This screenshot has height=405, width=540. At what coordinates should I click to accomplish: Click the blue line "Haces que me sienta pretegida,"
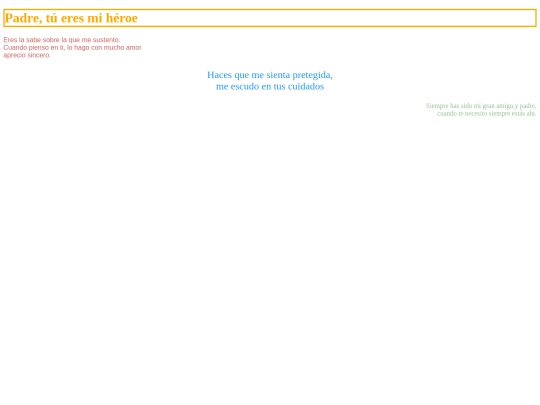[x=270, y=75]
